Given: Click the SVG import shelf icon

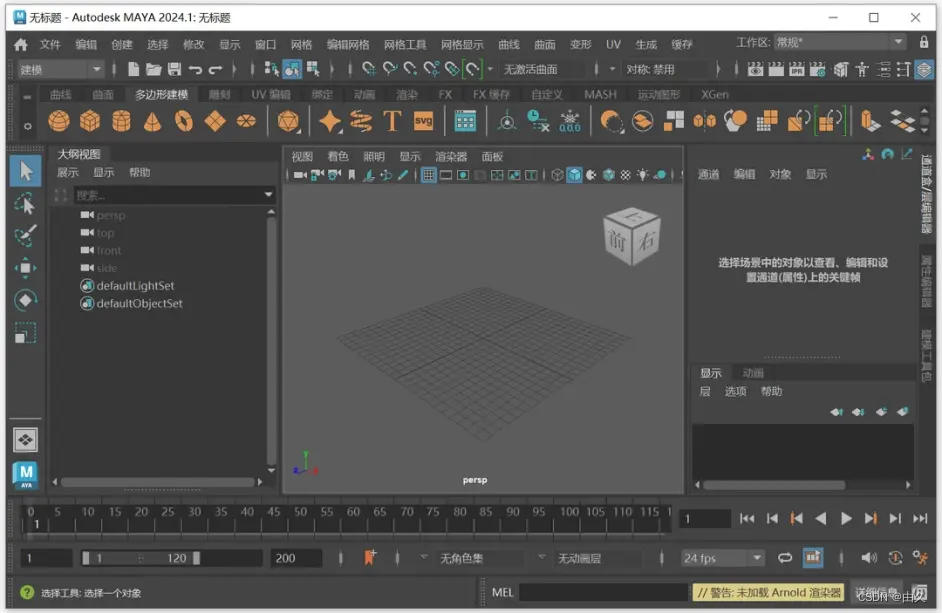Looking at the screenshot, I should (423, 121).
